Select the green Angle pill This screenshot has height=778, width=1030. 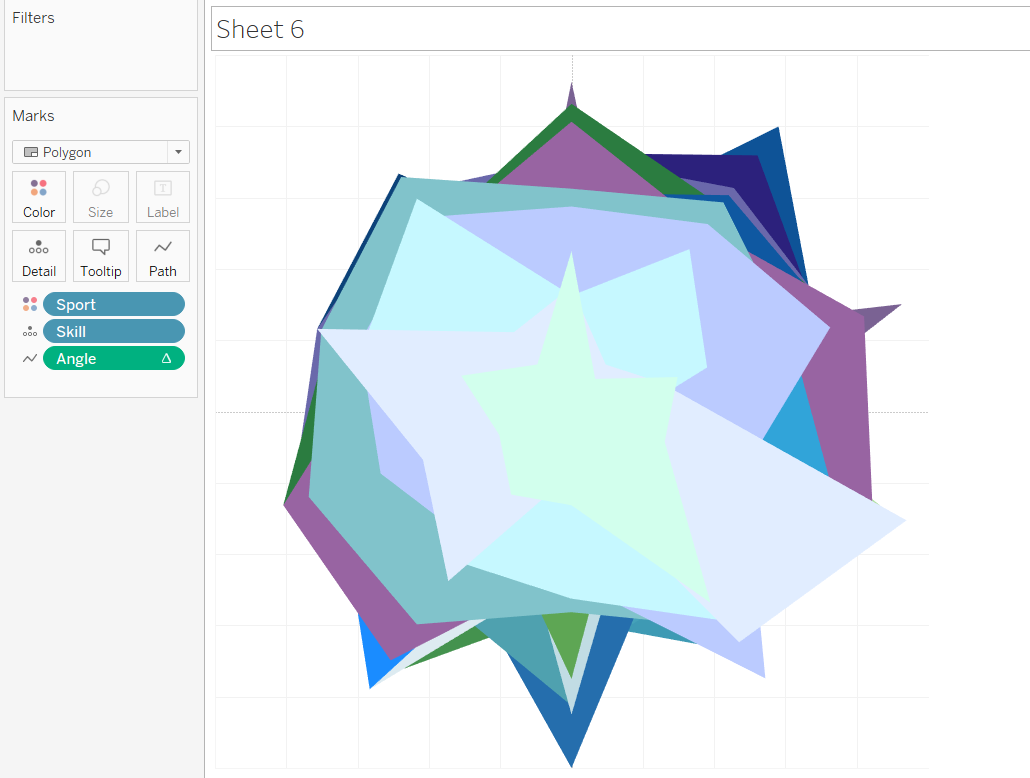[114, 358]
